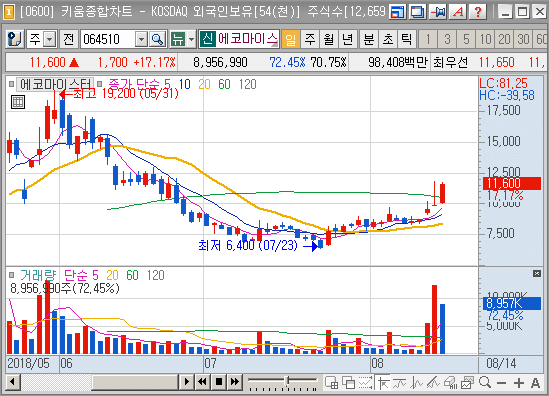This screenshot has width=549, height=396.
Task: Click the overlapping windows icon in bottom toolbar
Action: [x=348, y=383]
